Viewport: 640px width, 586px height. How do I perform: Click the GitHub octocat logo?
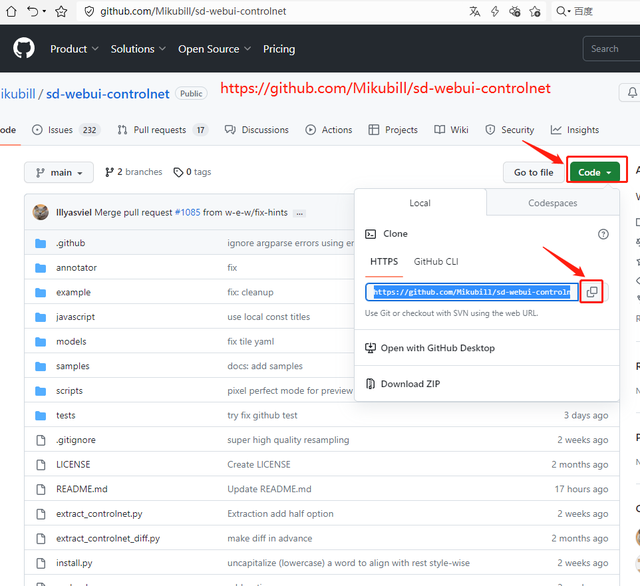24,48
